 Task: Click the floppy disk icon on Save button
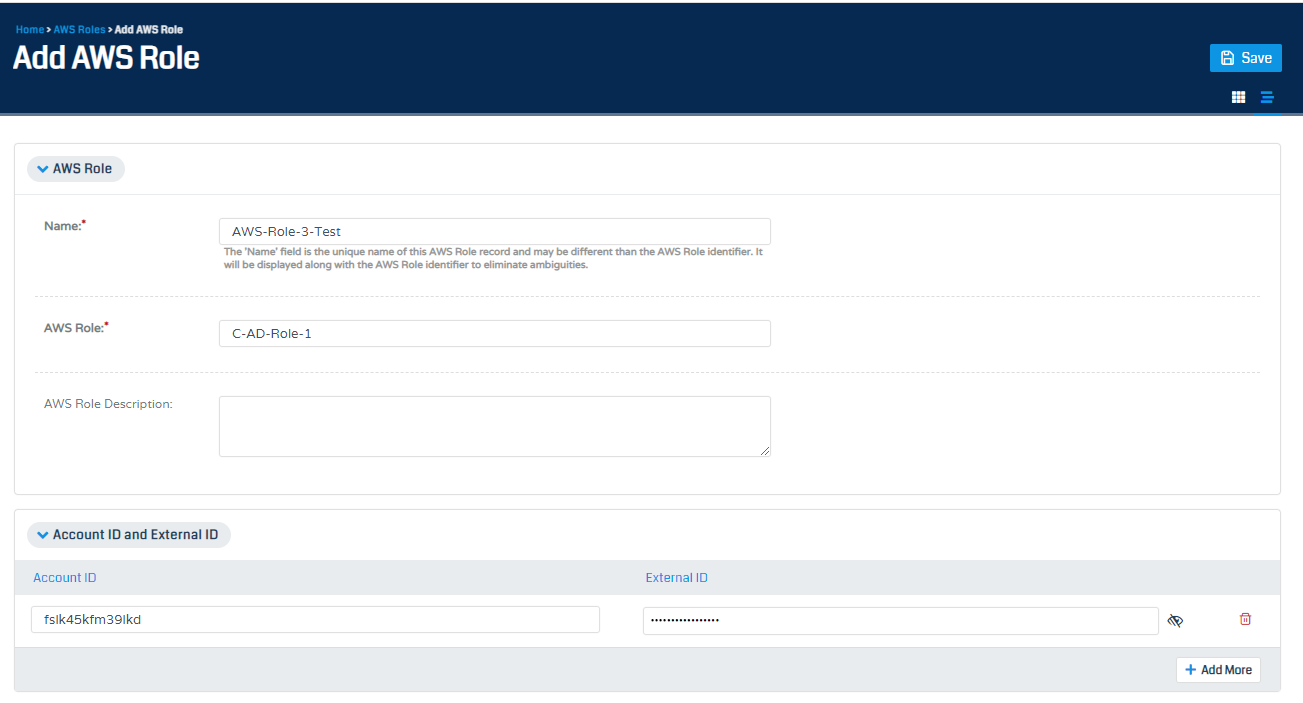point(1227,57)
